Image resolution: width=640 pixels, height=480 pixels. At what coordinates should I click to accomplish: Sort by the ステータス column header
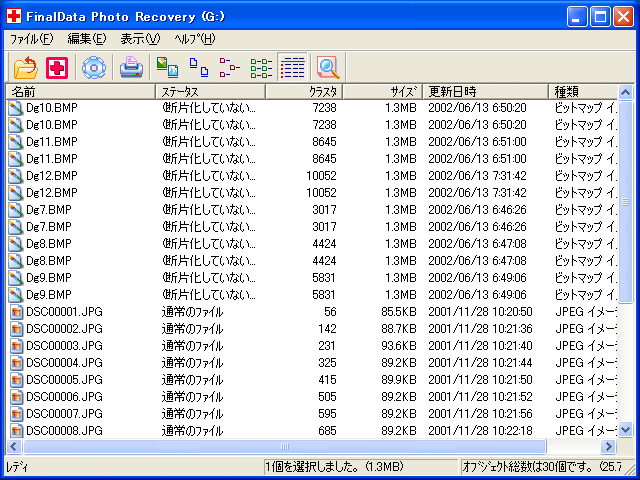pyautogui.click(x=211, y=92)
